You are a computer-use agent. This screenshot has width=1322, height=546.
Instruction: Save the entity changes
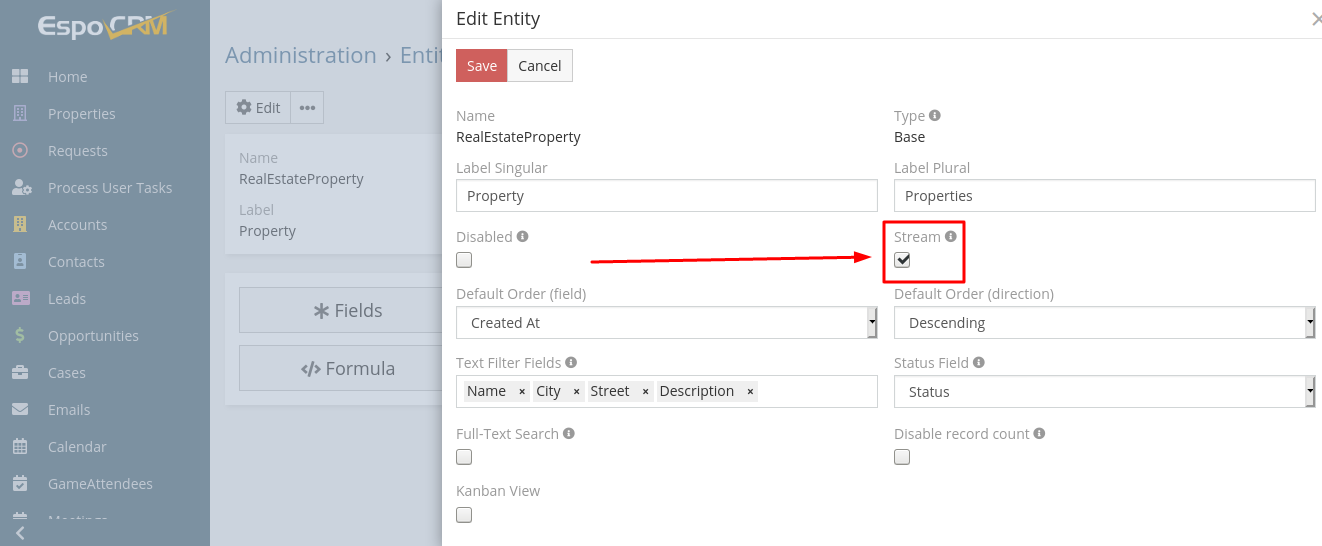pyautogui.click(x=482, y=66)
